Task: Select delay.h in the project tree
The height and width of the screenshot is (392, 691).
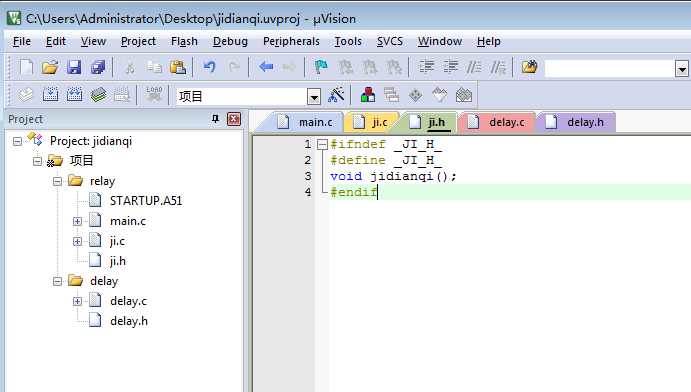Action: click(129, 321)
